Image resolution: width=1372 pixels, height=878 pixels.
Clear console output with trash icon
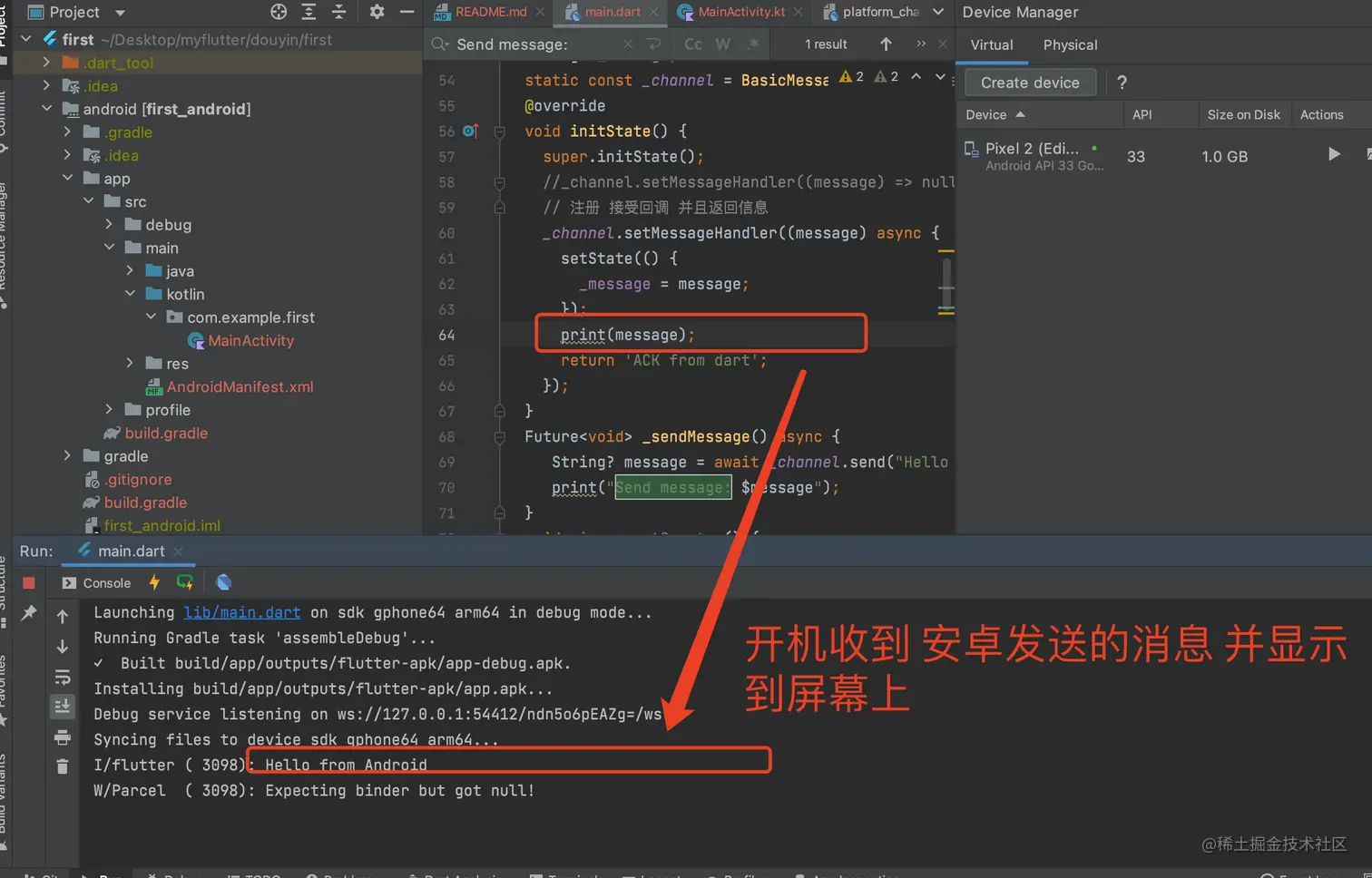(x=63, y=766)
